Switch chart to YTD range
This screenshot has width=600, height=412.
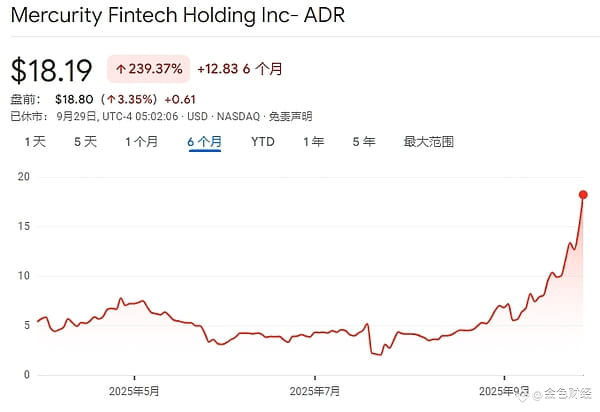(263, 142)
